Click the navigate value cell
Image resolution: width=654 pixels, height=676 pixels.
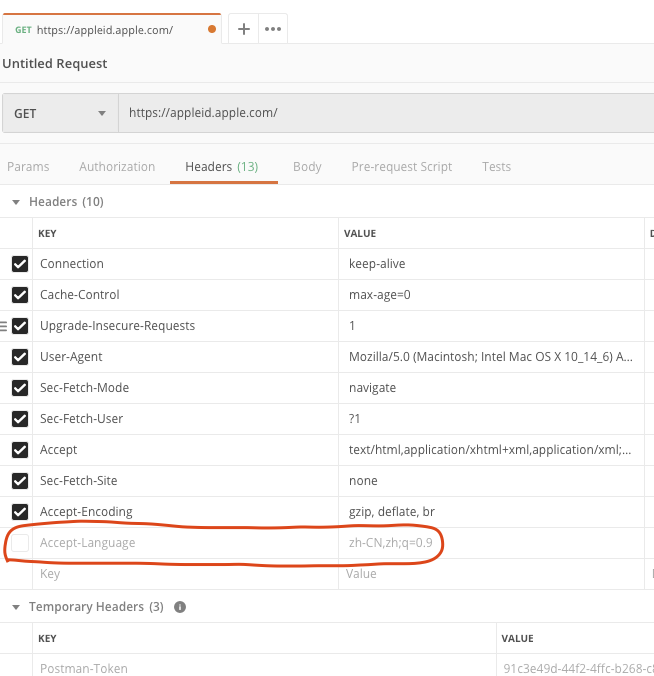tap(491, 388)
